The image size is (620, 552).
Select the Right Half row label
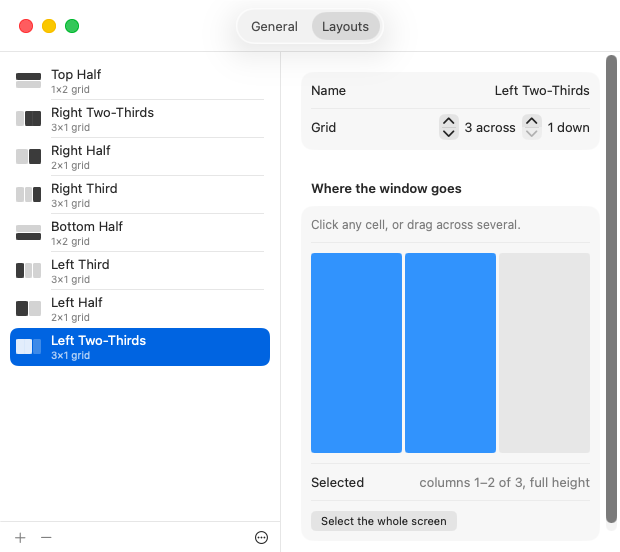(81, 150)
